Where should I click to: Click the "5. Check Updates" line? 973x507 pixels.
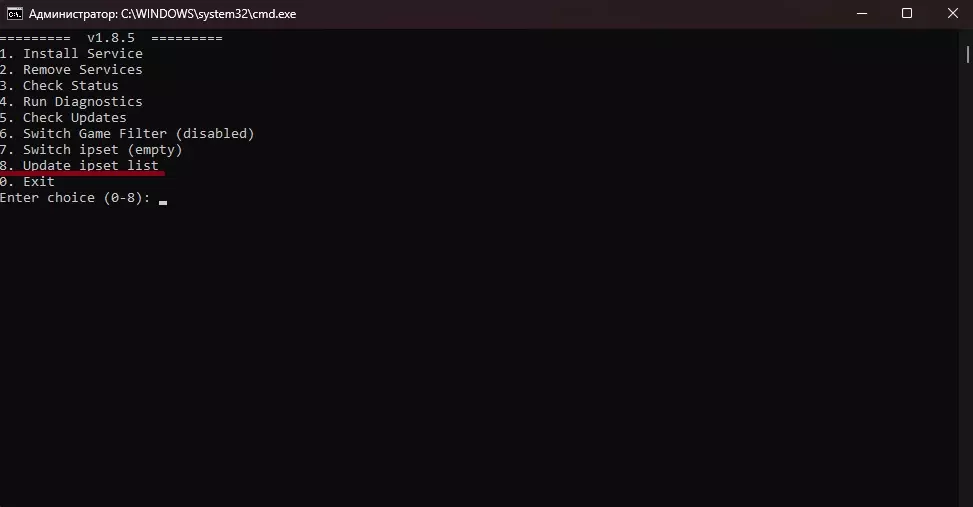(63, 118)
